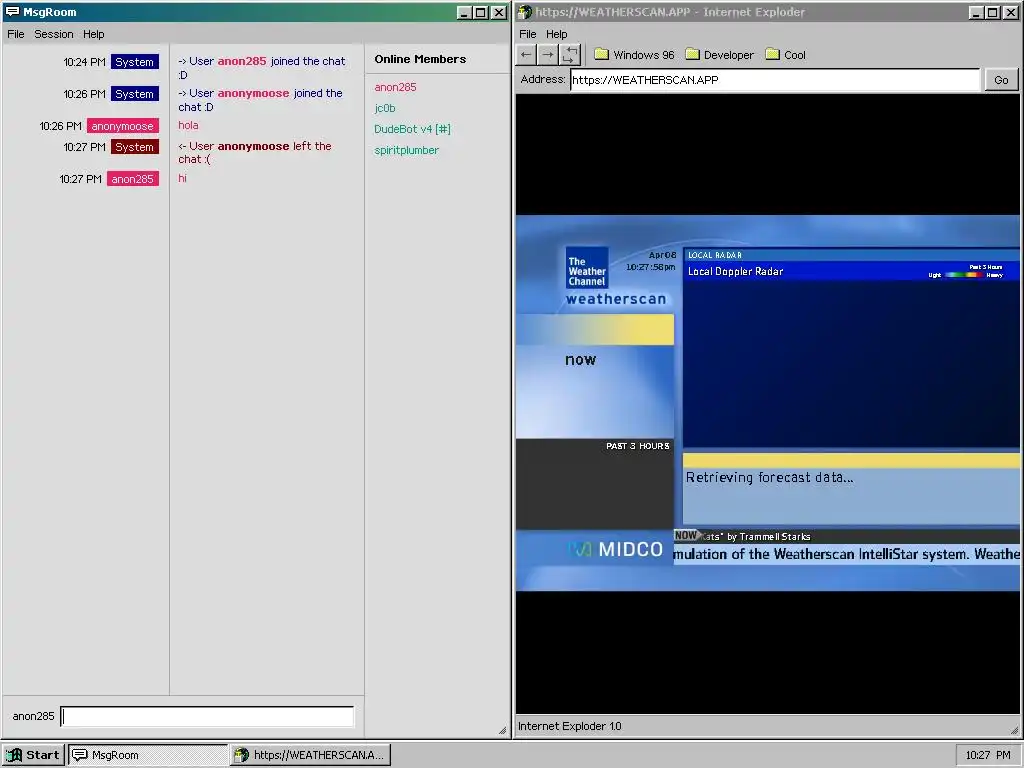This screenshot has width=1024, height=768.
Task: Click the radar intensity color legend
Action: pyautogui.click(x=965, y=275)
